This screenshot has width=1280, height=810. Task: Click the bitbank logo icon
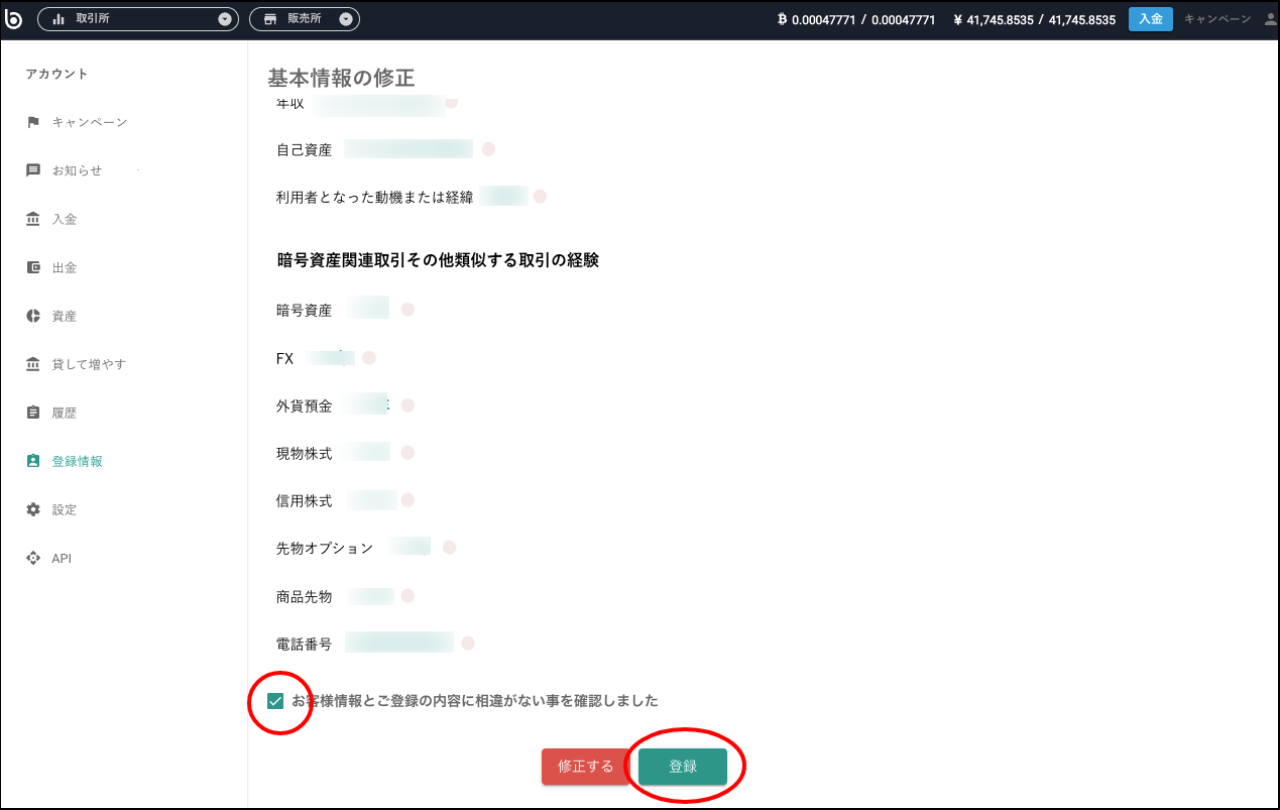click(x=14, y=19)
